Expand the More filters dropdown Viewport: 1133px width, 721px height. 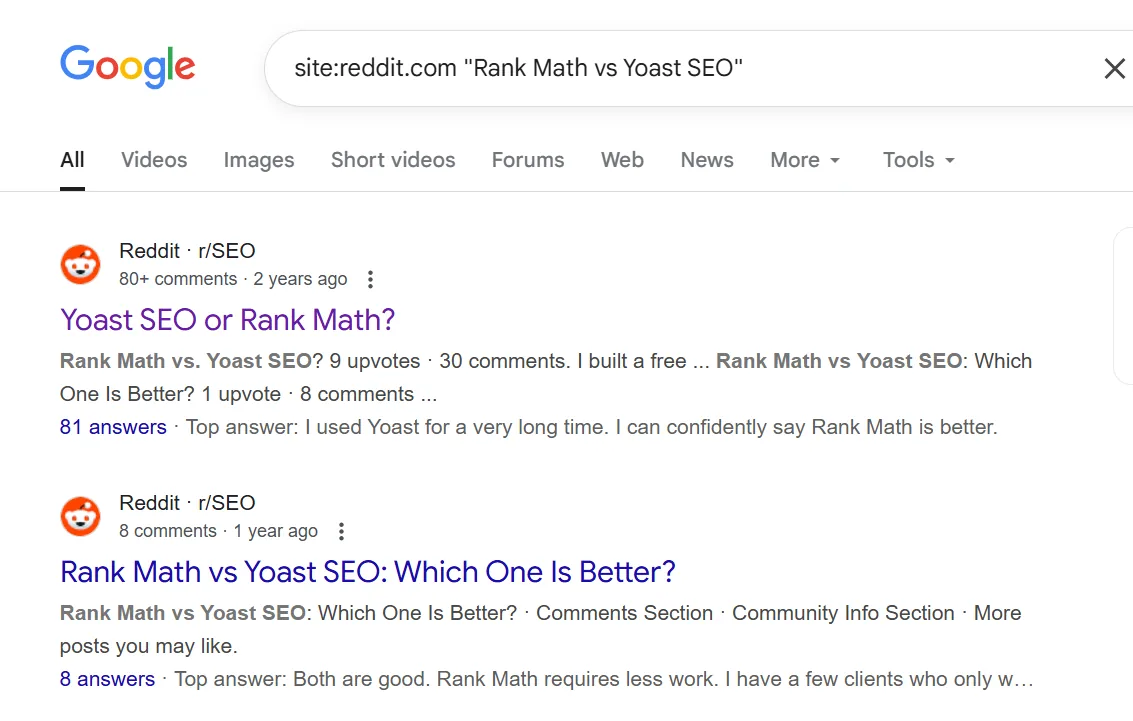point(804,160)
